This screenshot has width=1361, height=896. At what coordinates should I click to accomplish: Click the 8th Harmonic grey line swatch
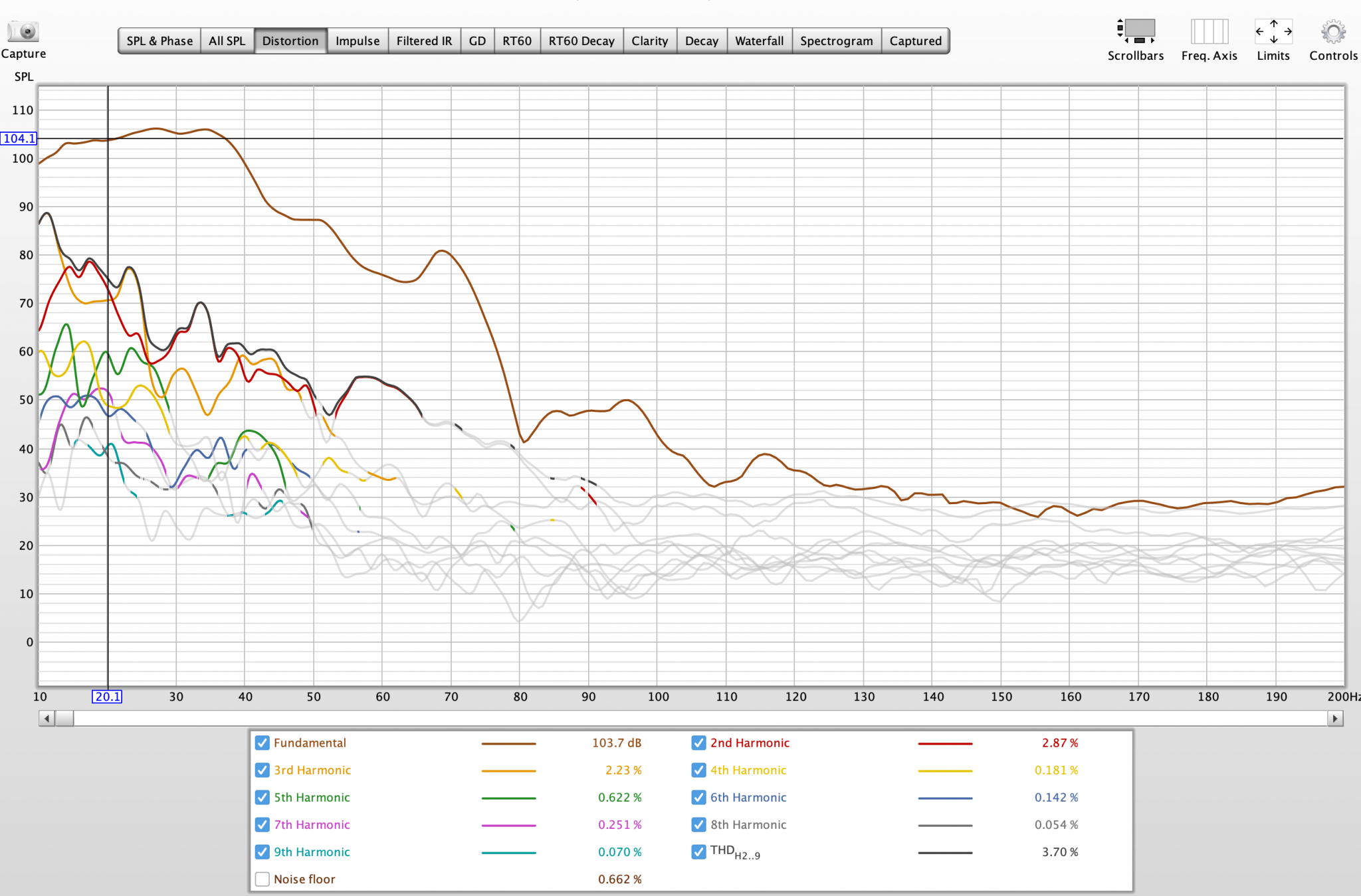945,826
